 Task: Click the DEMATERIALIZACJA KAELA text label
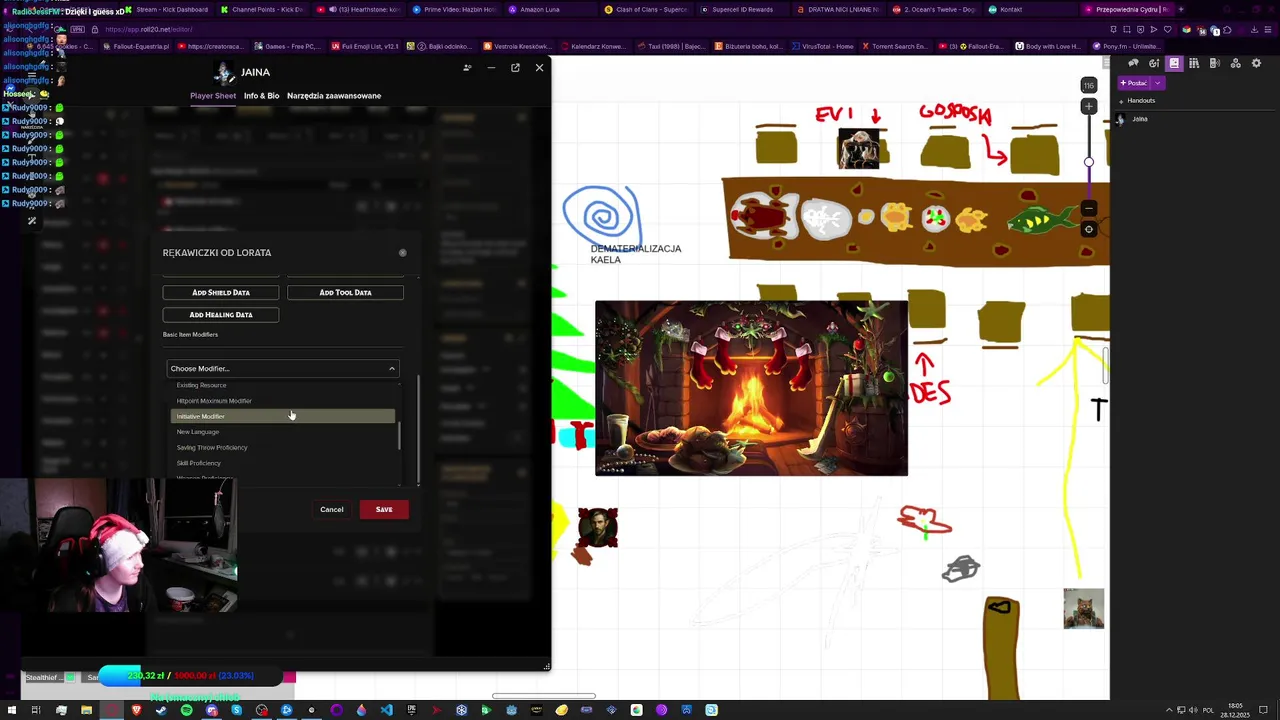[x=636, y=254]
